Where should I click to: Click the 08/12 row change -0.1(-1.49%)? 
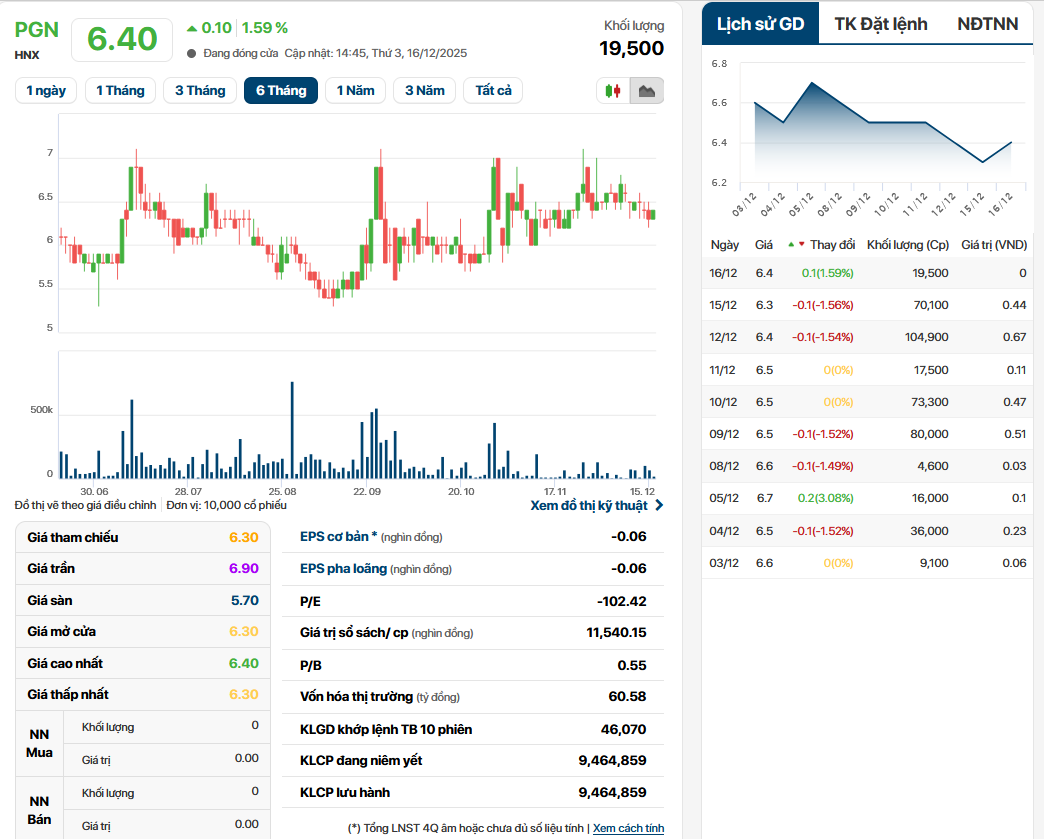point(822,466)
